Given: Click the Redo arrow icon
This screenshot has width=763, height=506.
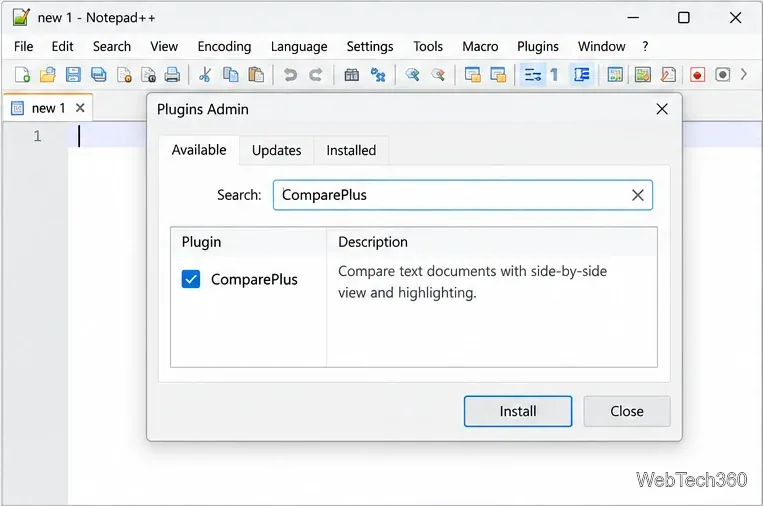Looking at the screenshot, I should [316, 74].
